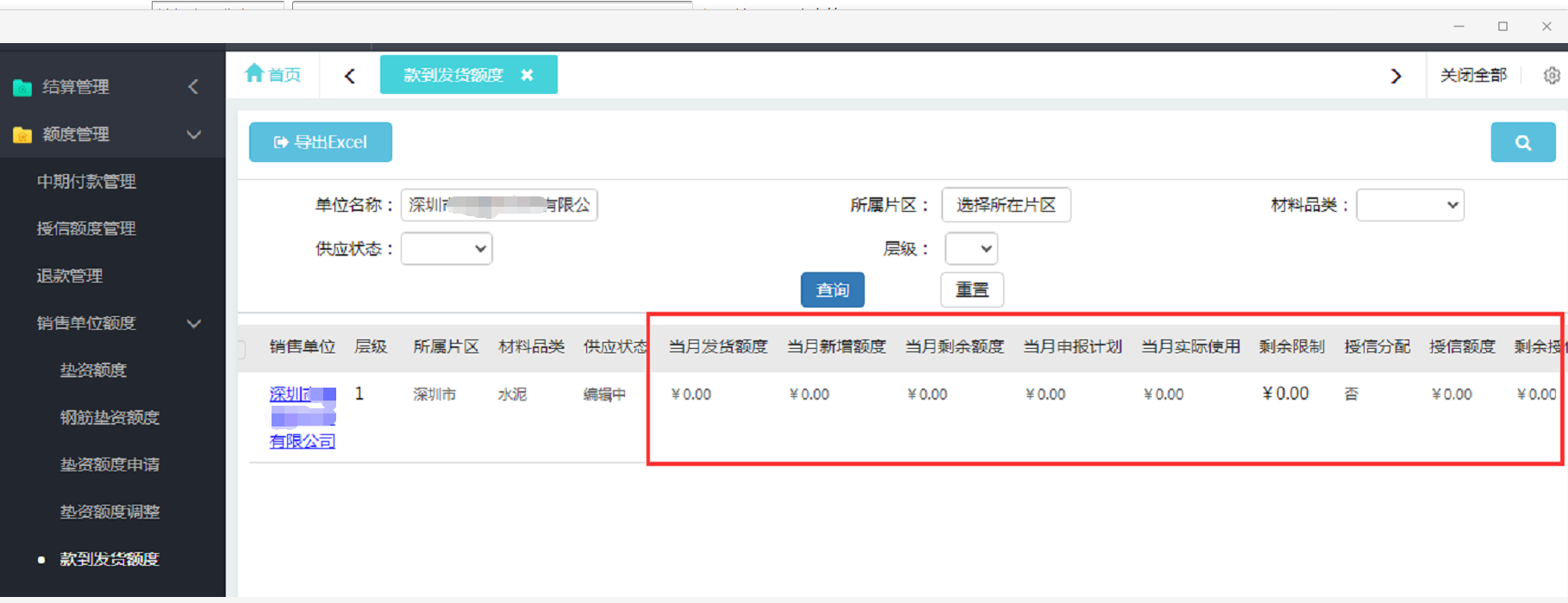Image resolution: width=1568 pixels, height=603 pixels.
Task: Expand the 结算管理 menu chevron
Action: (193, 86)
